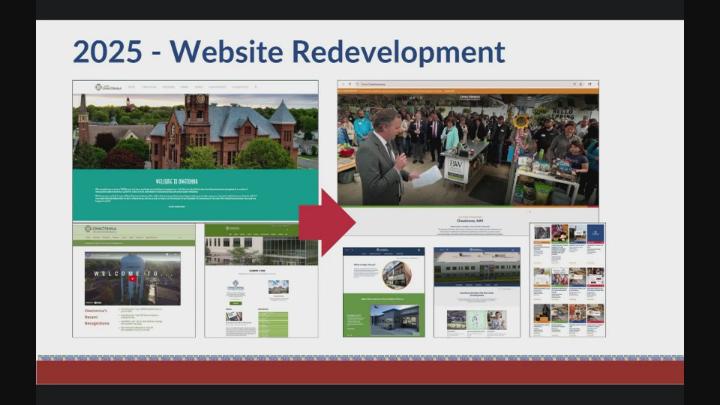This screenshot has width=720, height=405.
Task: Select the old homepage courthouse screenshot
Action: pyautogui.click(x=195, y=150)
